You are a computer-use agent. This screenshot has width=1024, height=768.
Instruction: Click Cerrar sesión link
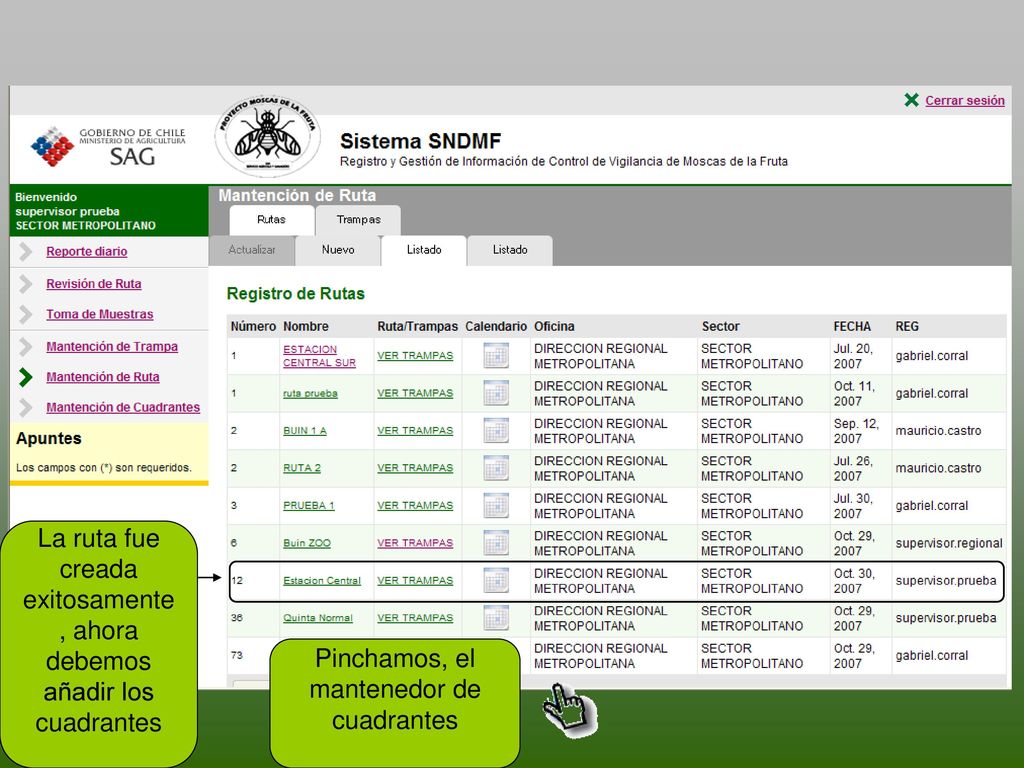(965, 101)
